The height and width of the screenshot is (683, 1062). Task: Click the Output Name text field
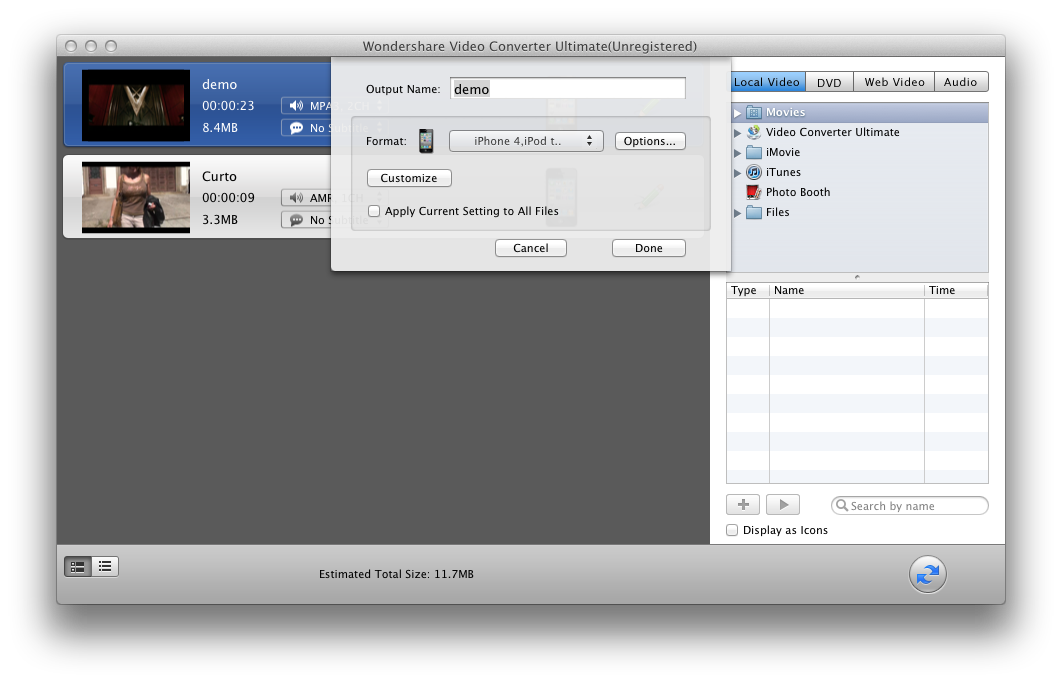(567, 89)
